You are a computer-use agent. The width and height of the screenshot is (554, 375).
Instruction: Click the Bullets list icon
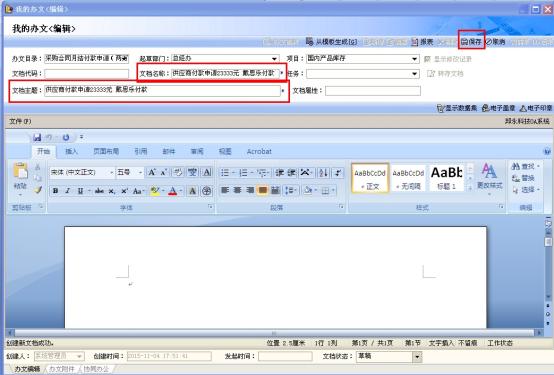225,172
